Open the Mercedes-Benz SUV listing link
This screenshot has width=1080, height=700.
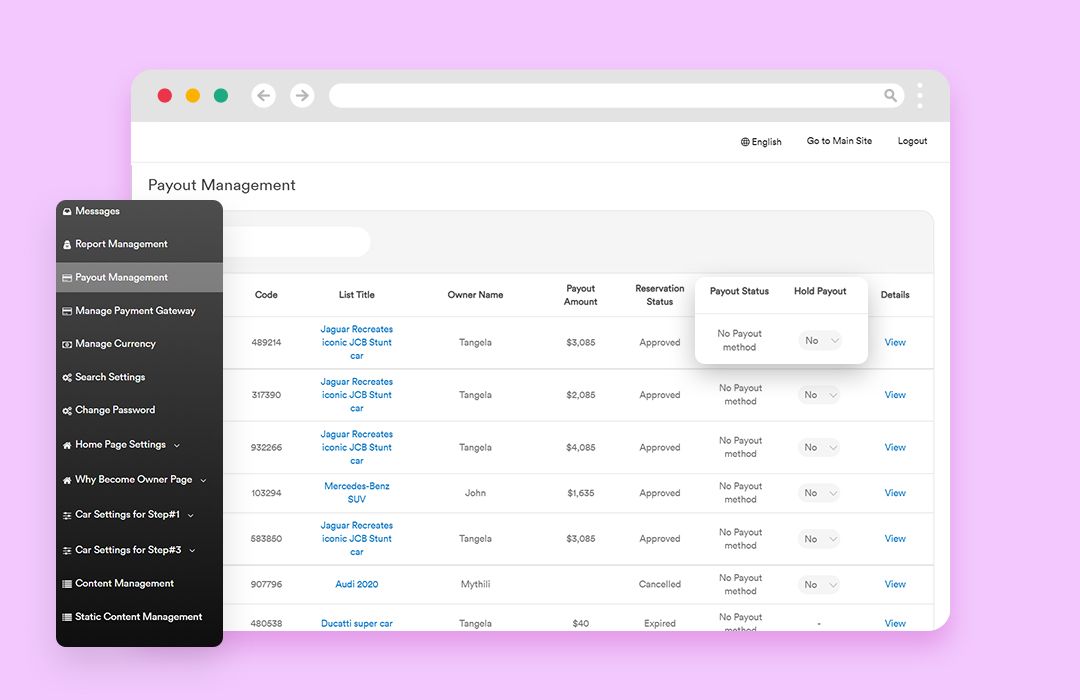coord(357,493)
